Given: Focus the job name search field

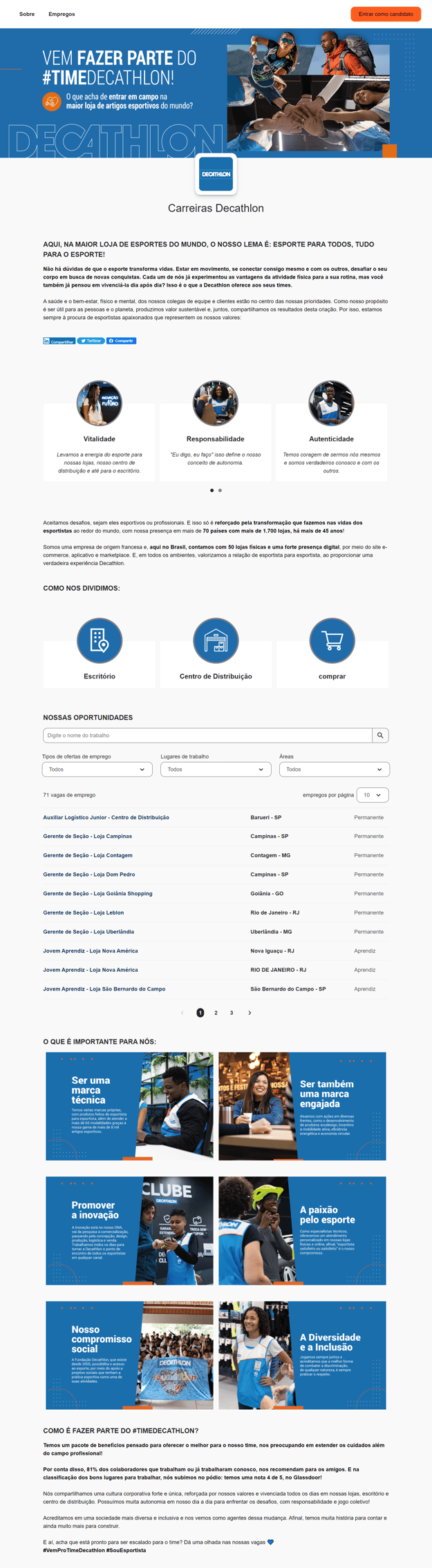Looking at the screenshot, I should 207,736.
